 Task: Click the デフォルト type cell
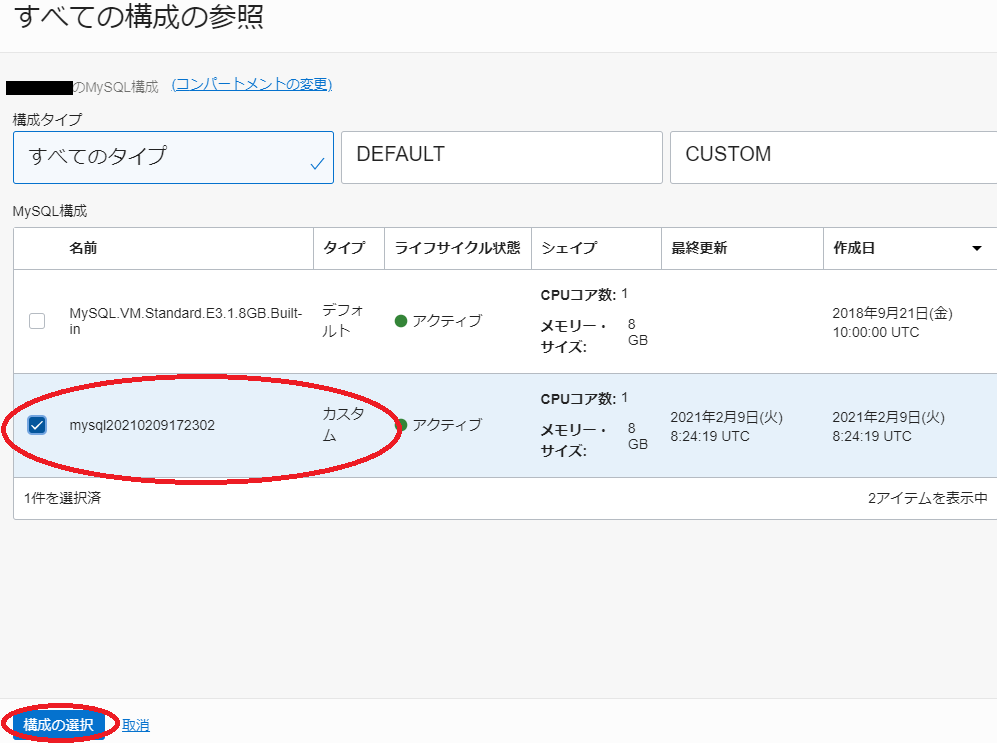coord(343,320)
